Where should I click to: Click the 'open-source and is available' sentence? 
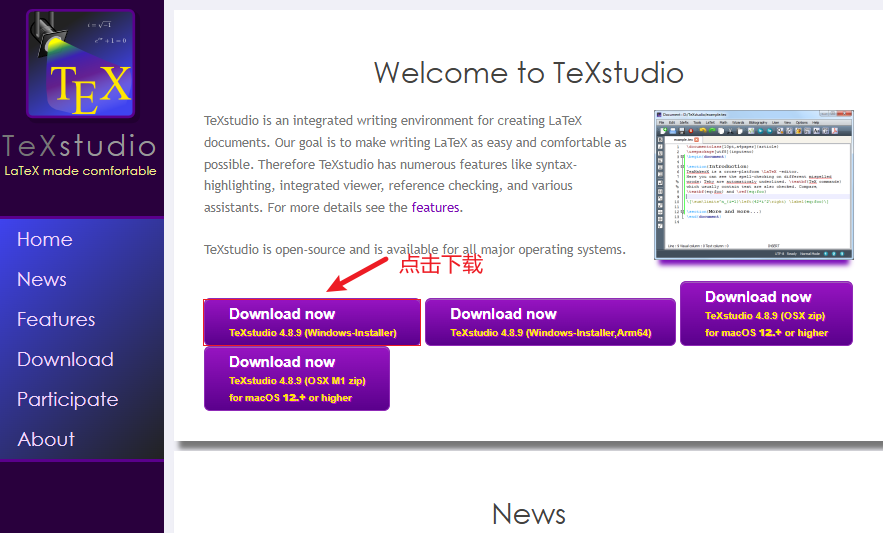tap(415, 250)
